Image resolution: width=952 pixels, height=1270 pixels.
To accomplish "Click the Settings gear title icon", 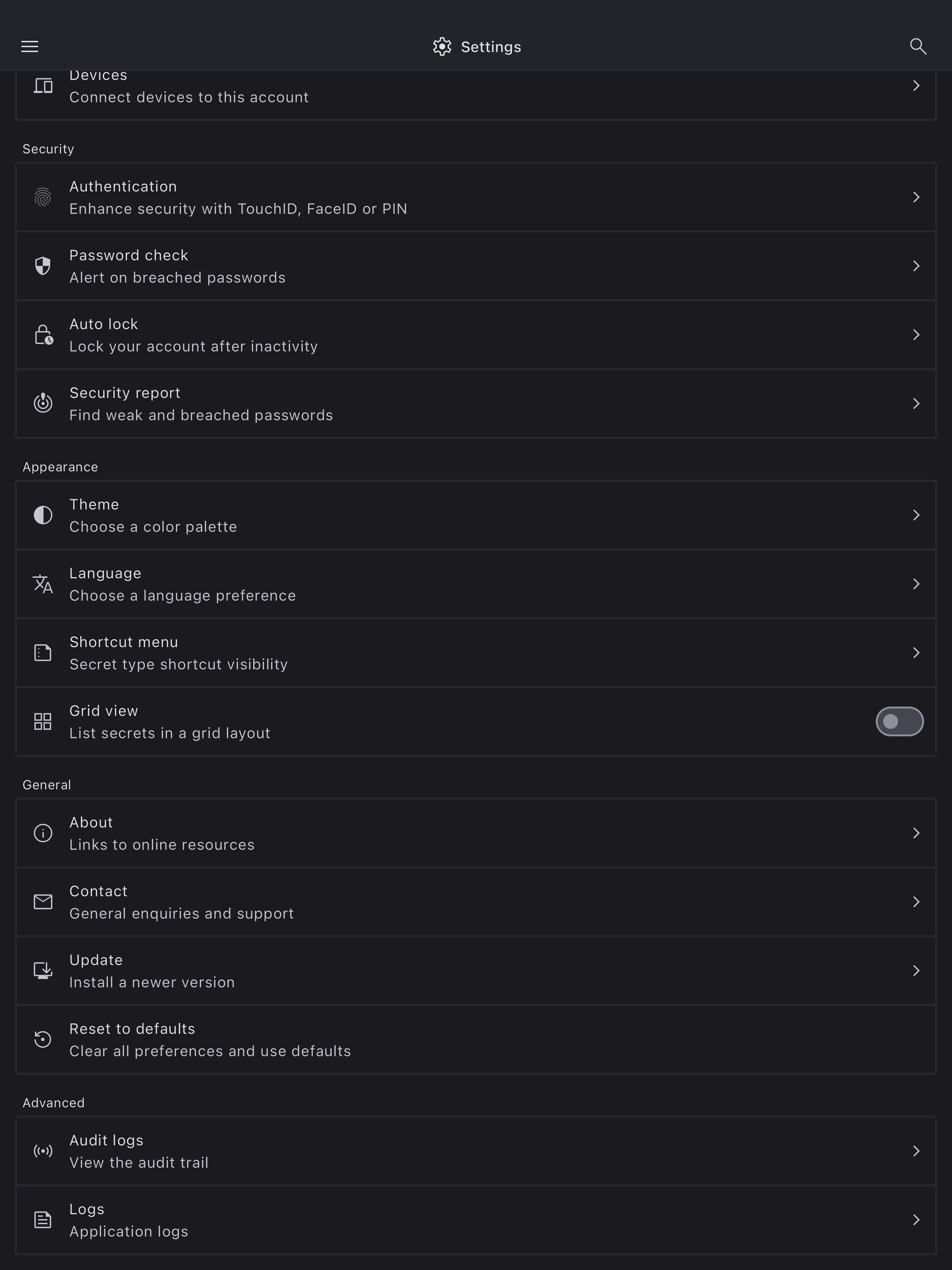I will tap(442, 46).
